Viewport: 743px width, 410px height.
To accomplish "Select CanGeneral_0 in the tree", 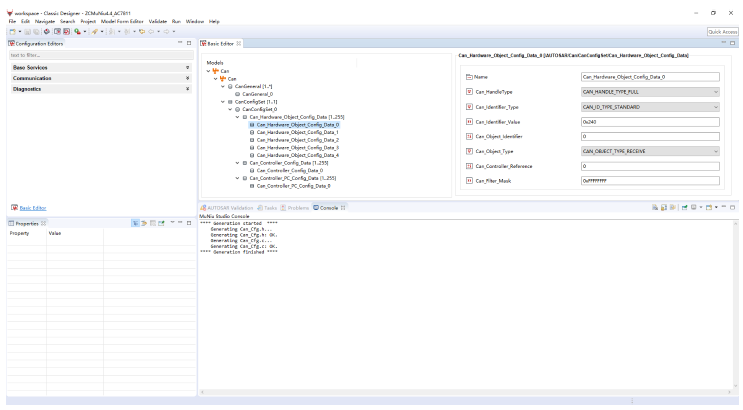I will tap(257, 94).
